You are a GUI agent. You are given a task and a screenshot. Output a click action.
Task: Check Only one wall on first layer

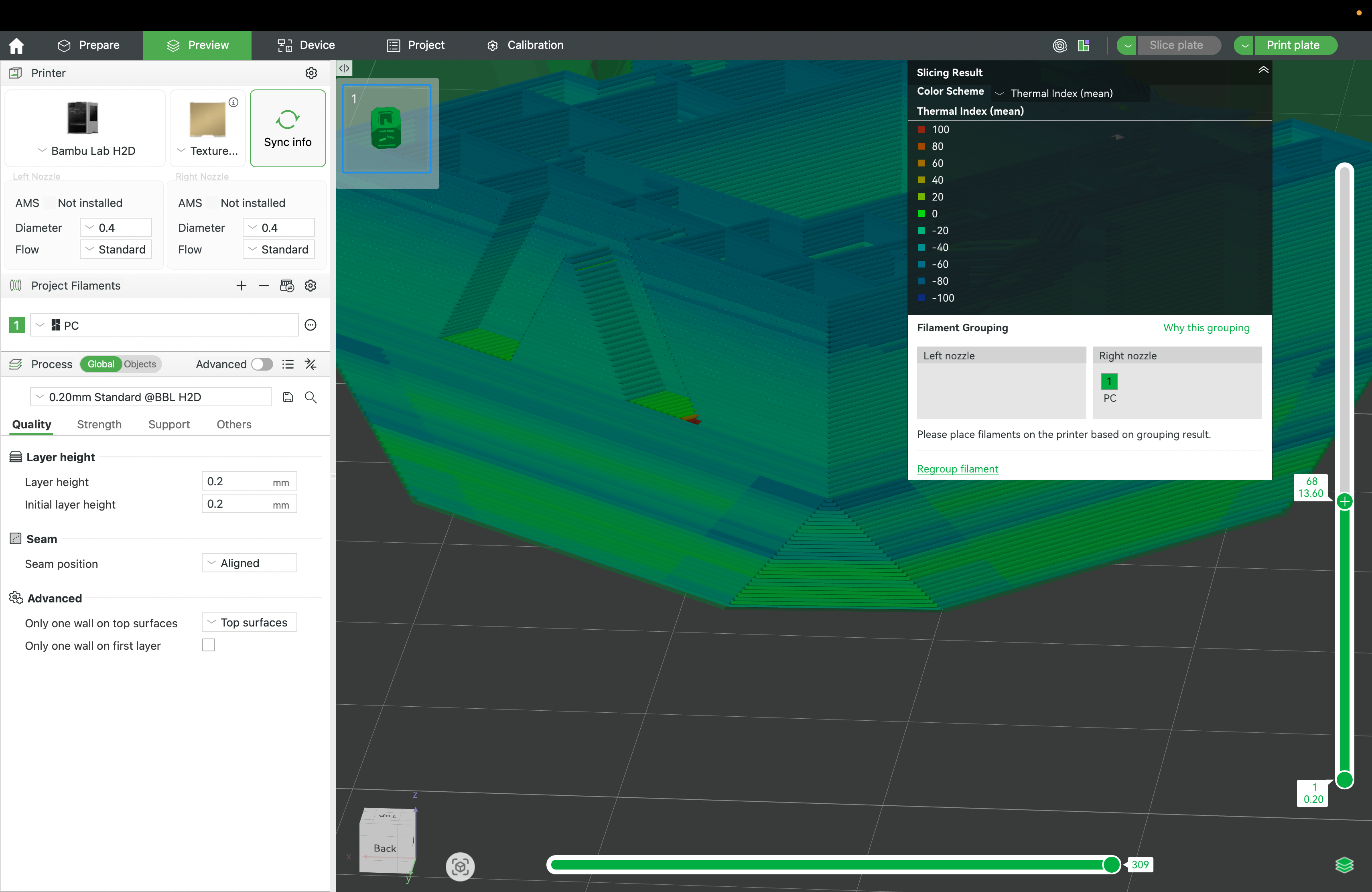pyautogui.click(x=208, y=645)
